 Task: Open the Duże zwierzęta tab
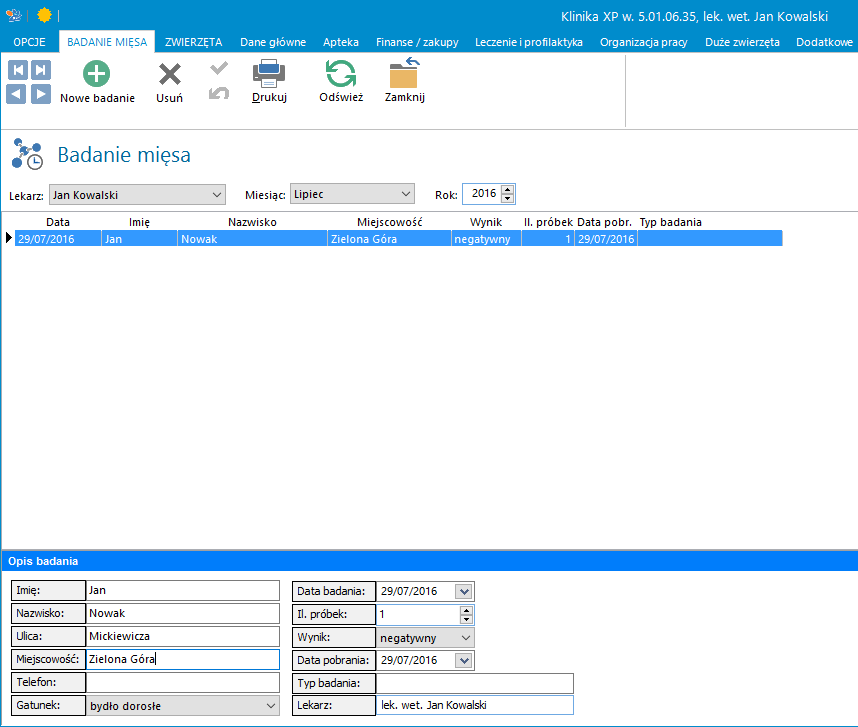tap(742, 42)
